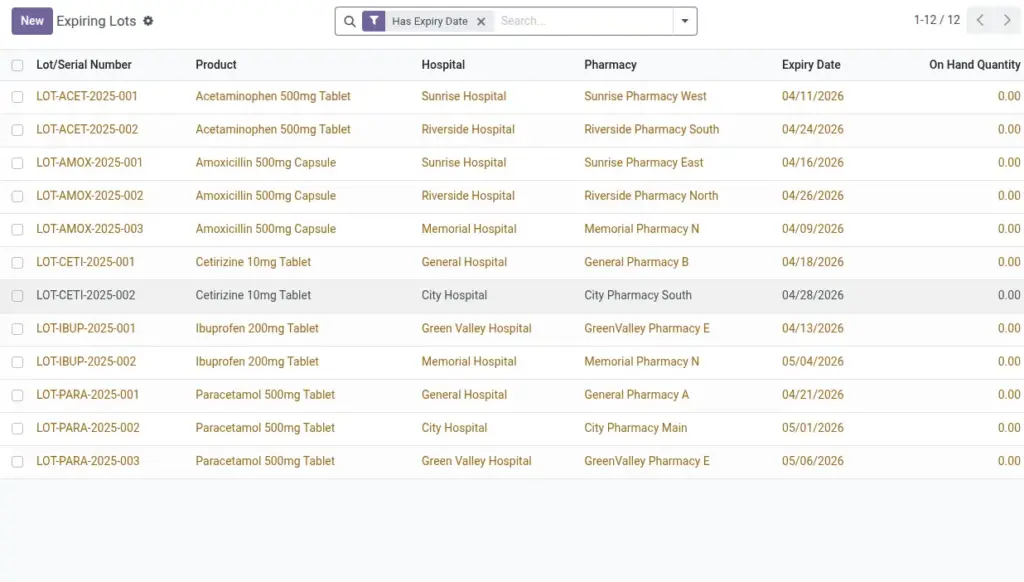Select checkbox for LOT-PARA-2025-003

pos(18,462)
